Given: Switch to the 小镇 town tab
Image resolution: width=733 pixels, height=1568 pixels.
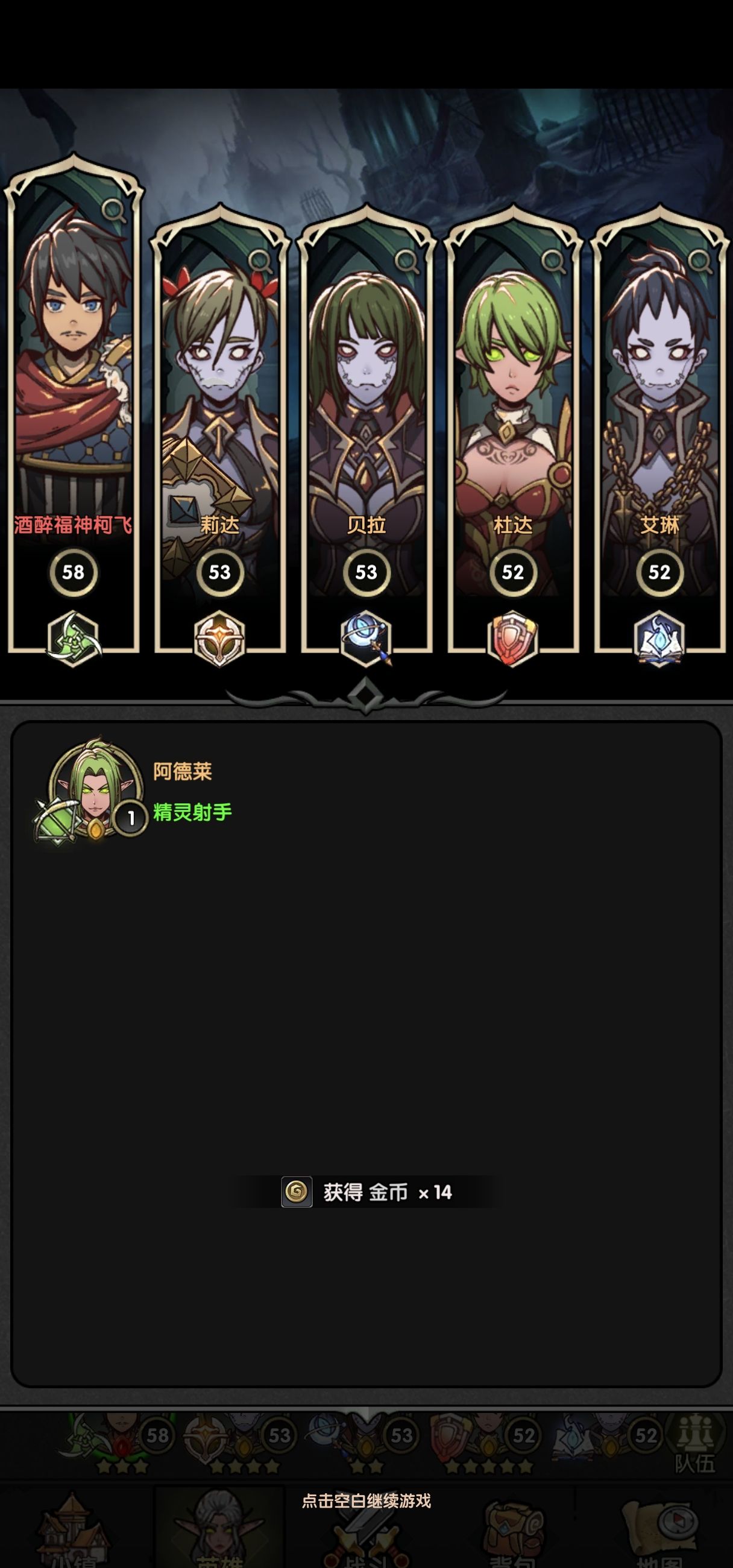Looking at the screenshot, I should point(73,1529).
